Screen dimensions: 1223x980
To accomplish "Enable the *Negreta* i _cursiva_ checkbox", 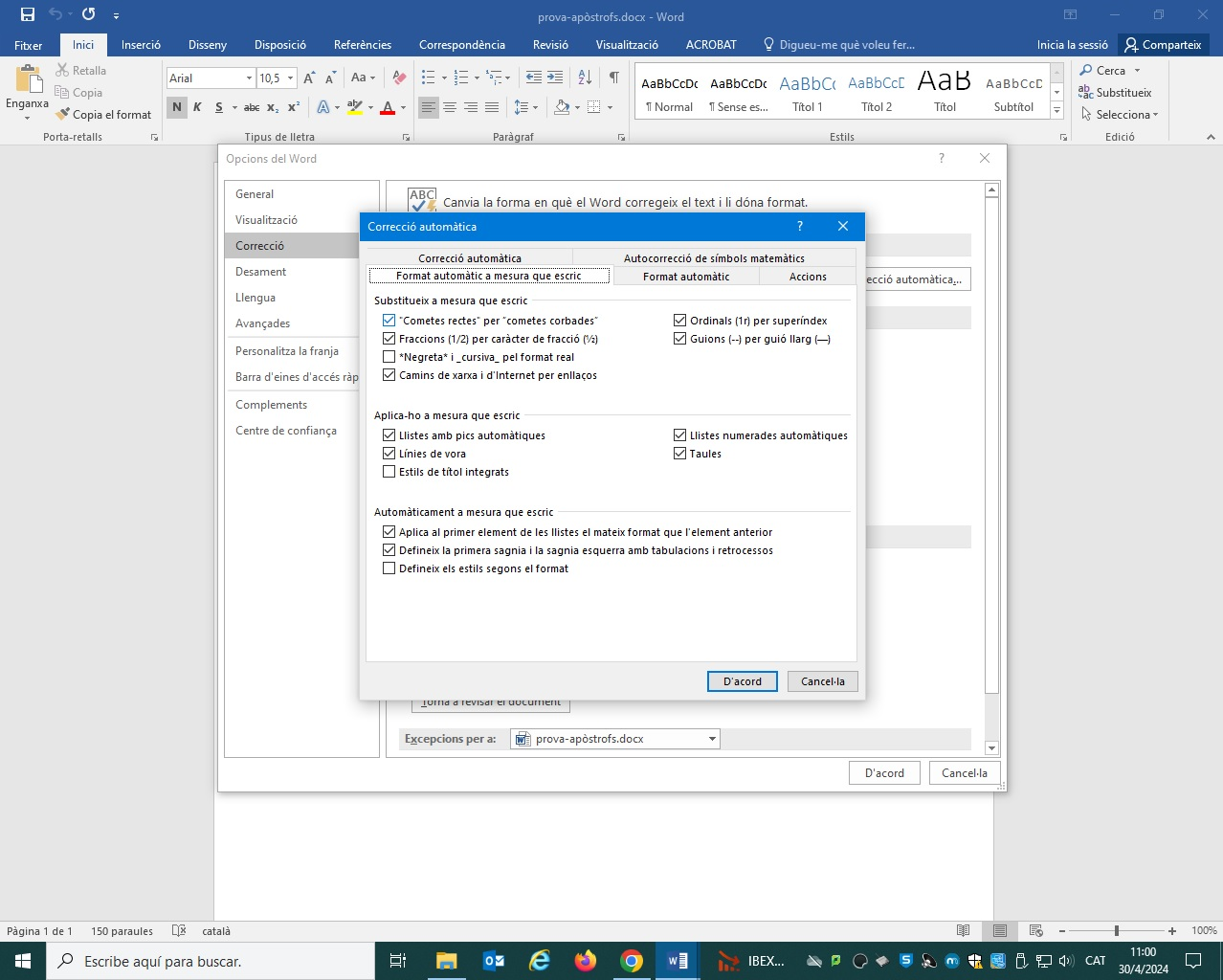I will click(389, 357).
